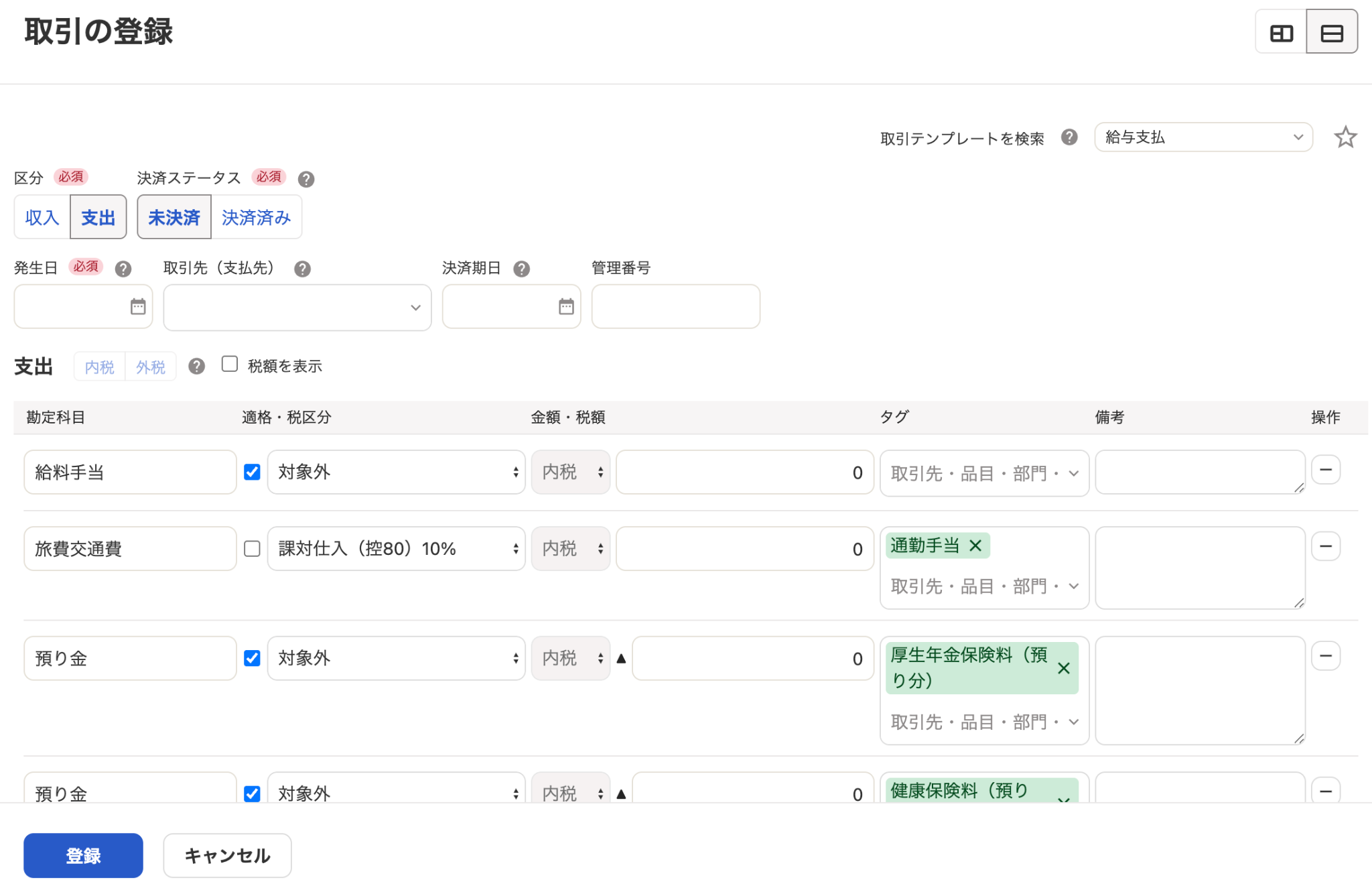Viewport: 1372px width, 894px height.
Task: Open help icon beside 決済期日
Action: [522, 269]
